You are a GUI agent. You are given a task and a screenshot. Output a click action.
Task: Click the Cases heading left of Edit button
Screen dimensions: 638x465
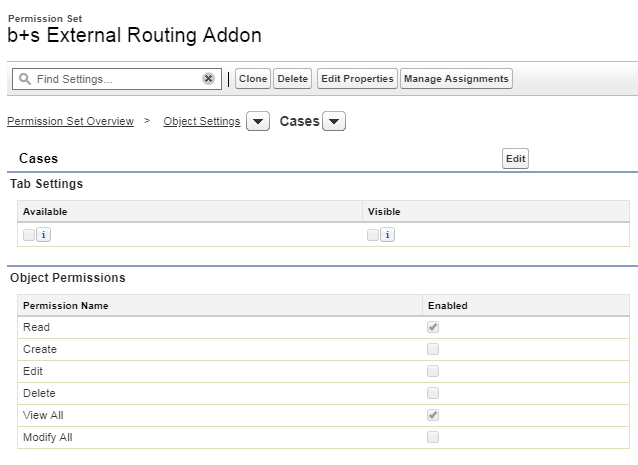pos(39,159)
